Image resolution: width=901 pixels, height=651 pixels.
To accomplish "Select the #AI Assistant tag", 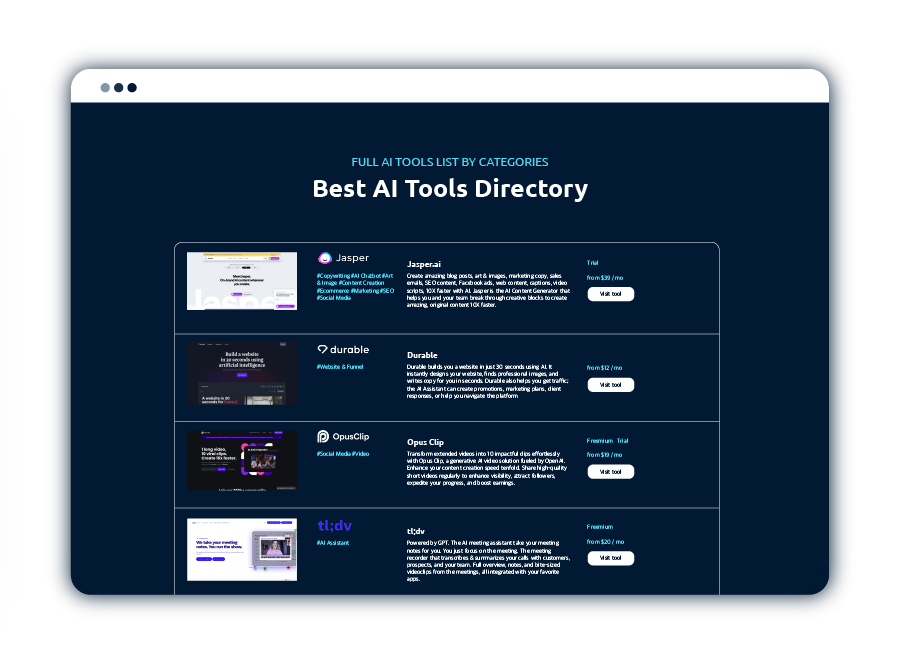I will coord(333,543).
